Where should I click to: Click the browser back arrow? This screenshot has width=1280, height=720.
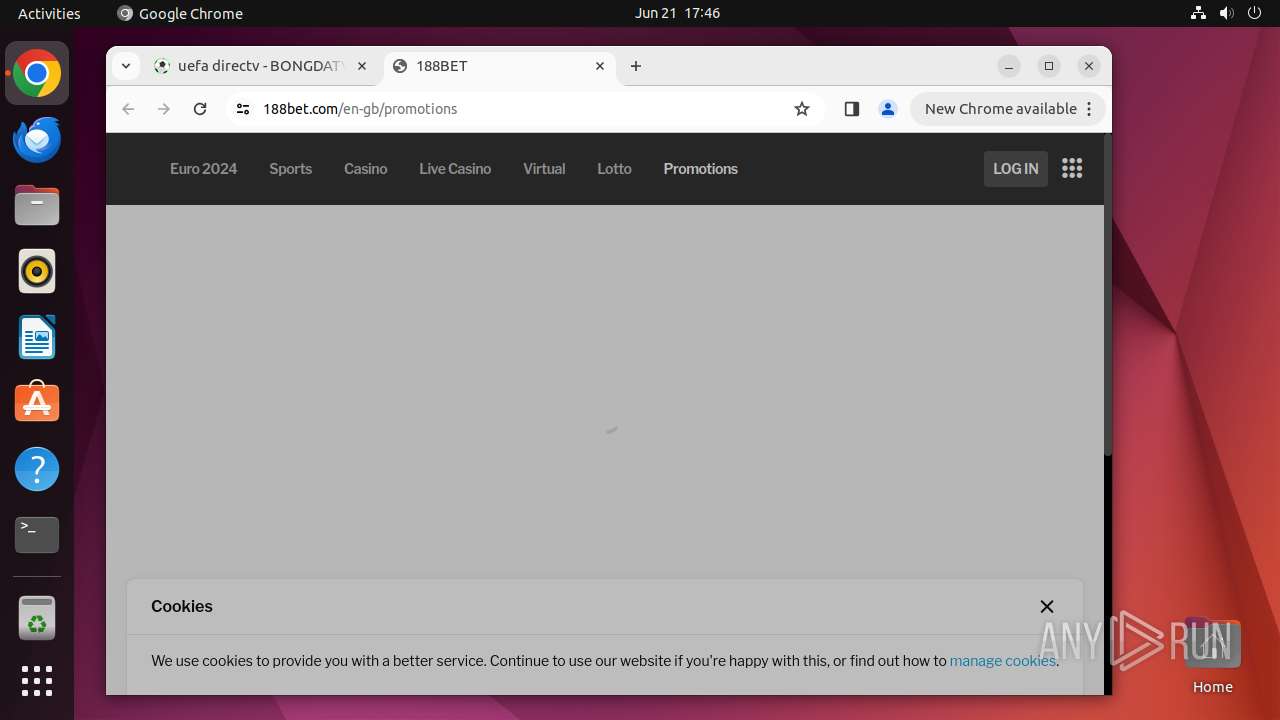[x=128, y=109]
